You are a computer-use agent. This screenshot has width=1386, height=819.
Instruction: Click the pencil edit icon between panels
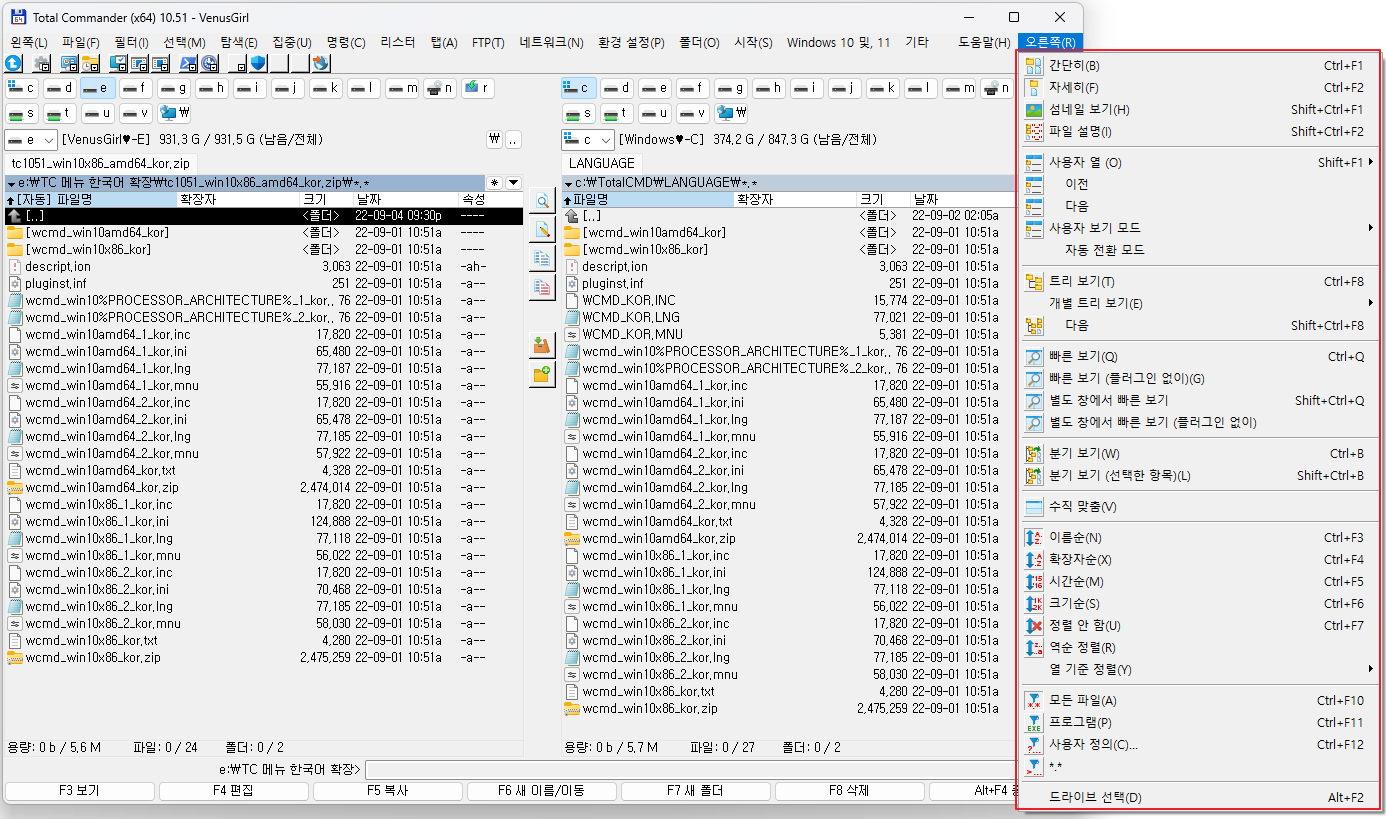542,230
